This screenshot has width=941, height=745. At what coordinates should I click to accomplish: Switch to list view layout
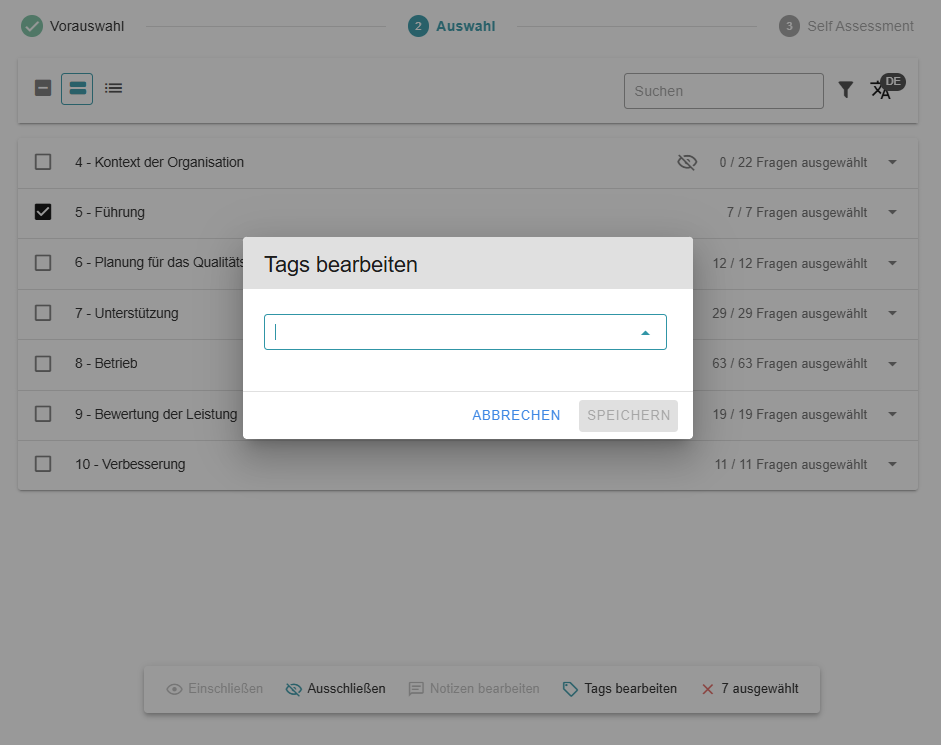114,89
